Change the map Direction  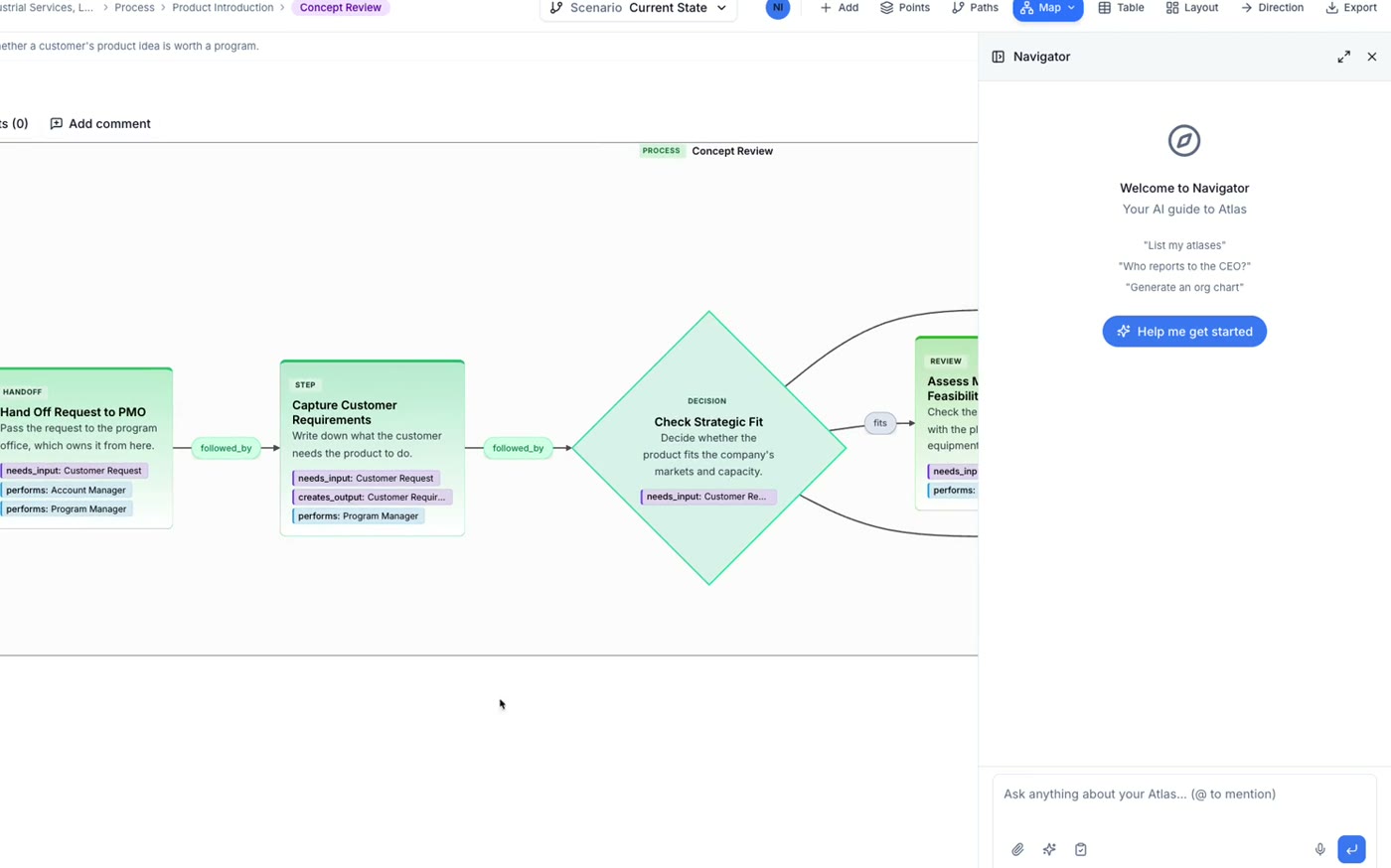pos(1272,8)
